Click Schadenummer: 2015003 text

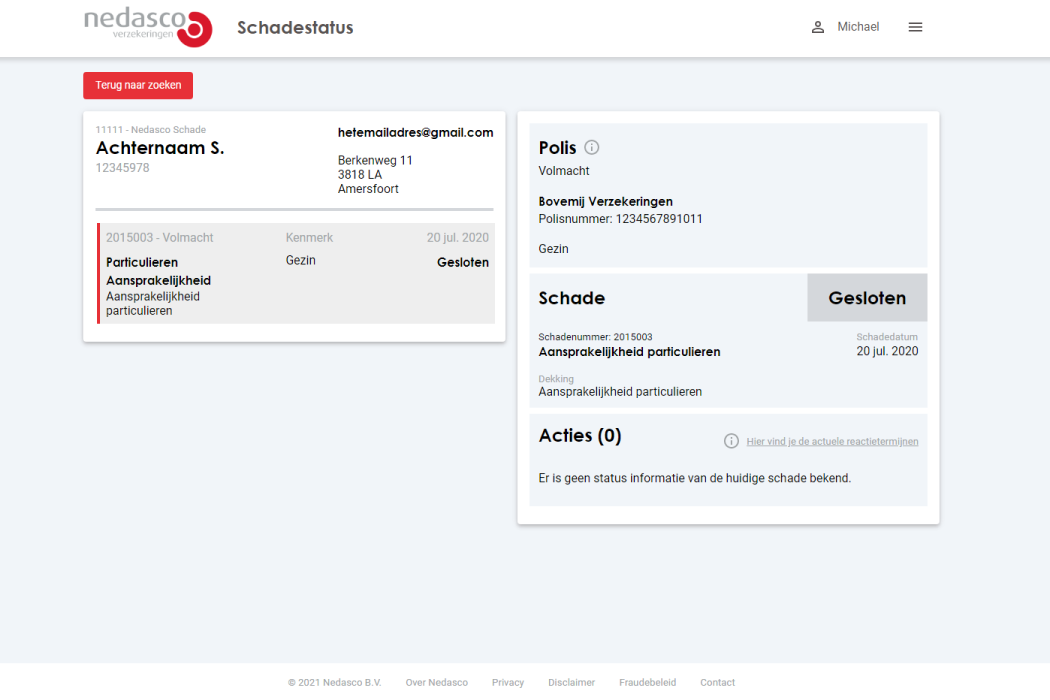595,337
